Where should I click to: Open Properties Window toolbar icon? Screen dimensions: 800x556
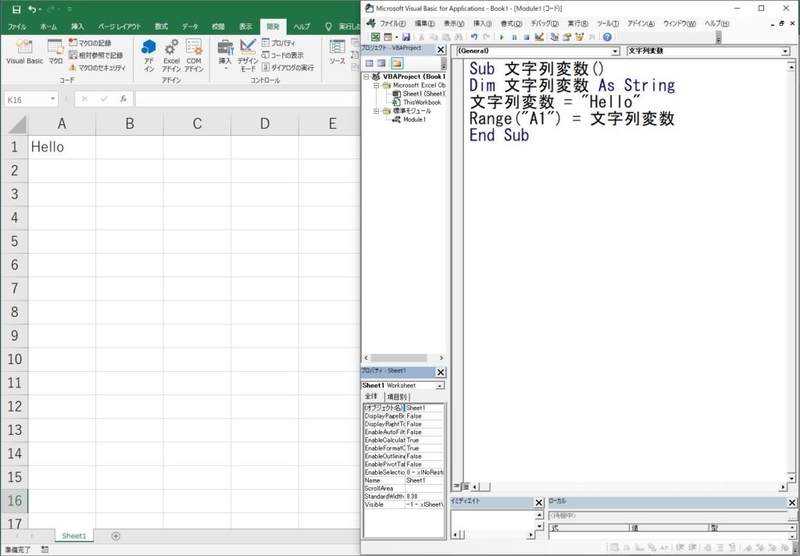point(567,37)
